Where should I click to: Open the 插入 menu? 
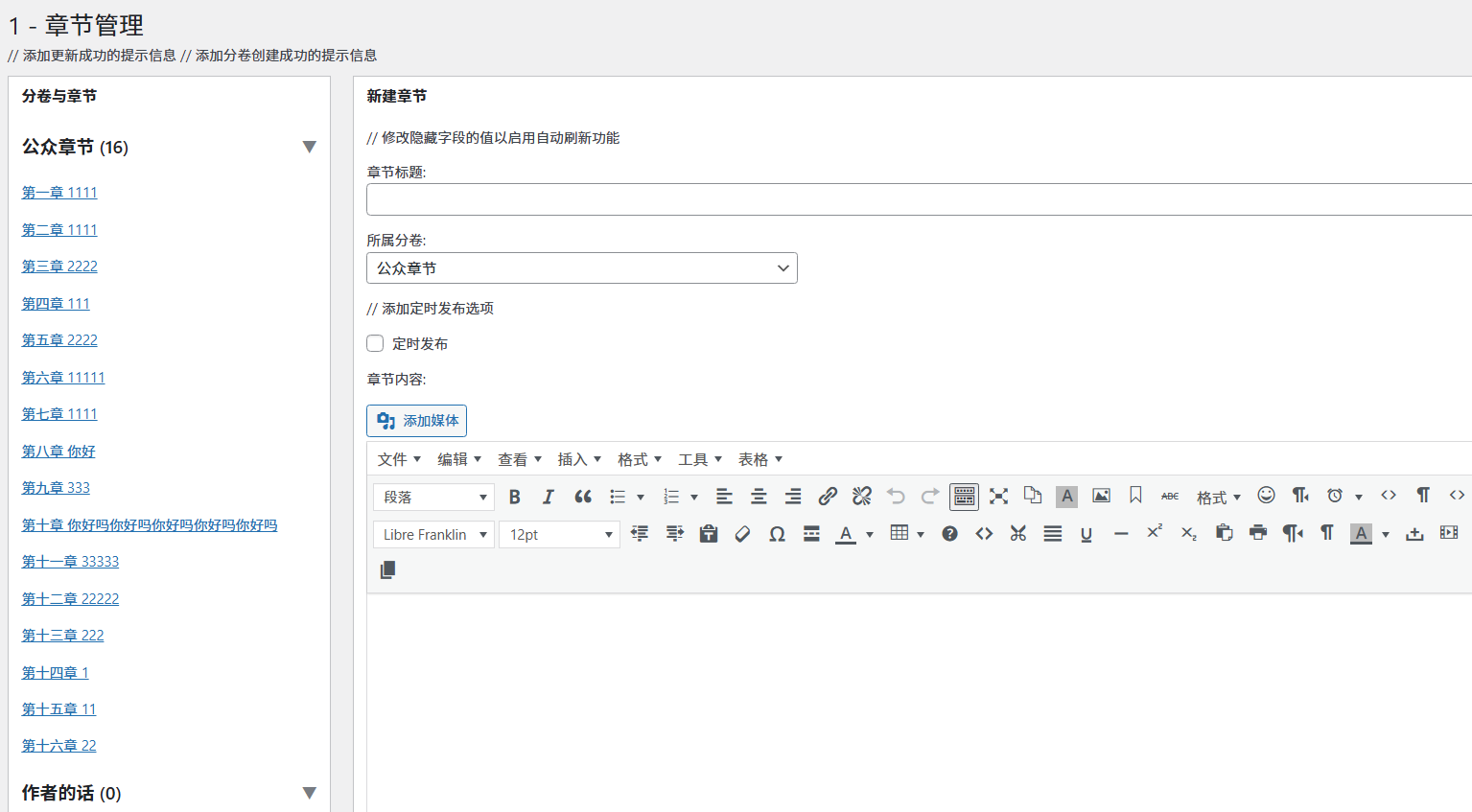tap(579, 460)
